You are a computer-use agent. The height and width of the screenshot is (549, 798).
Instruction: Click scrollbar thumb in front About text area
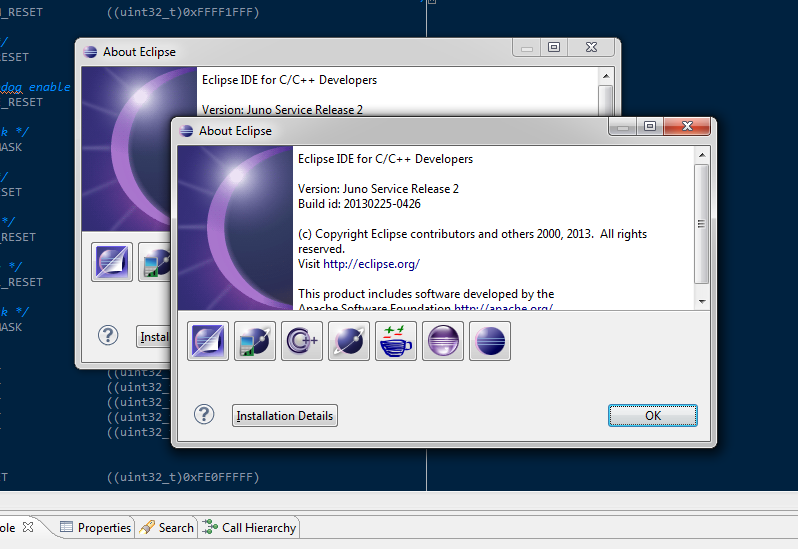[702, 222]
